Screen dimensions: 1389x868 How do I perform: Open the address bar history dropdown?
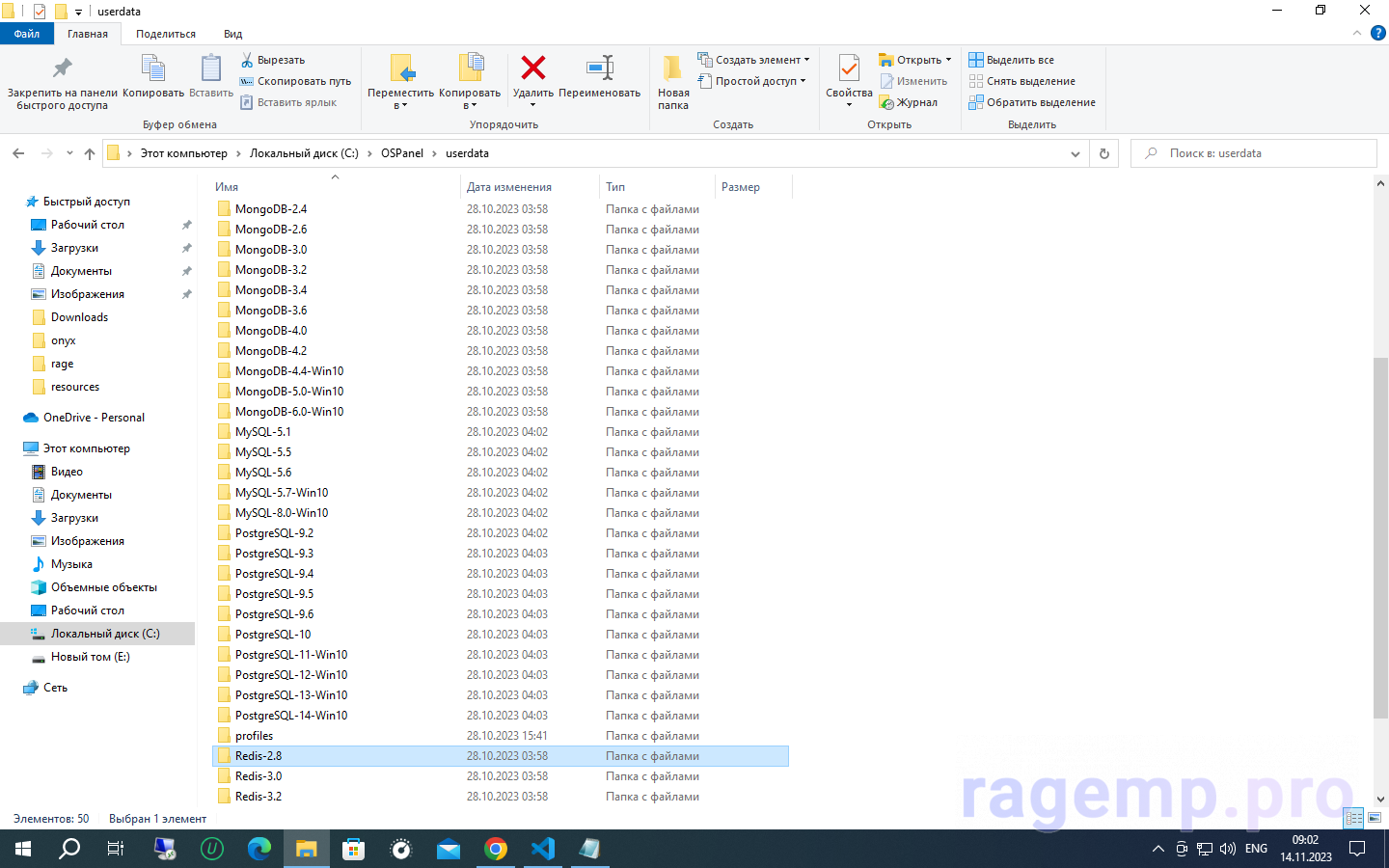[x=1076, y=153]
